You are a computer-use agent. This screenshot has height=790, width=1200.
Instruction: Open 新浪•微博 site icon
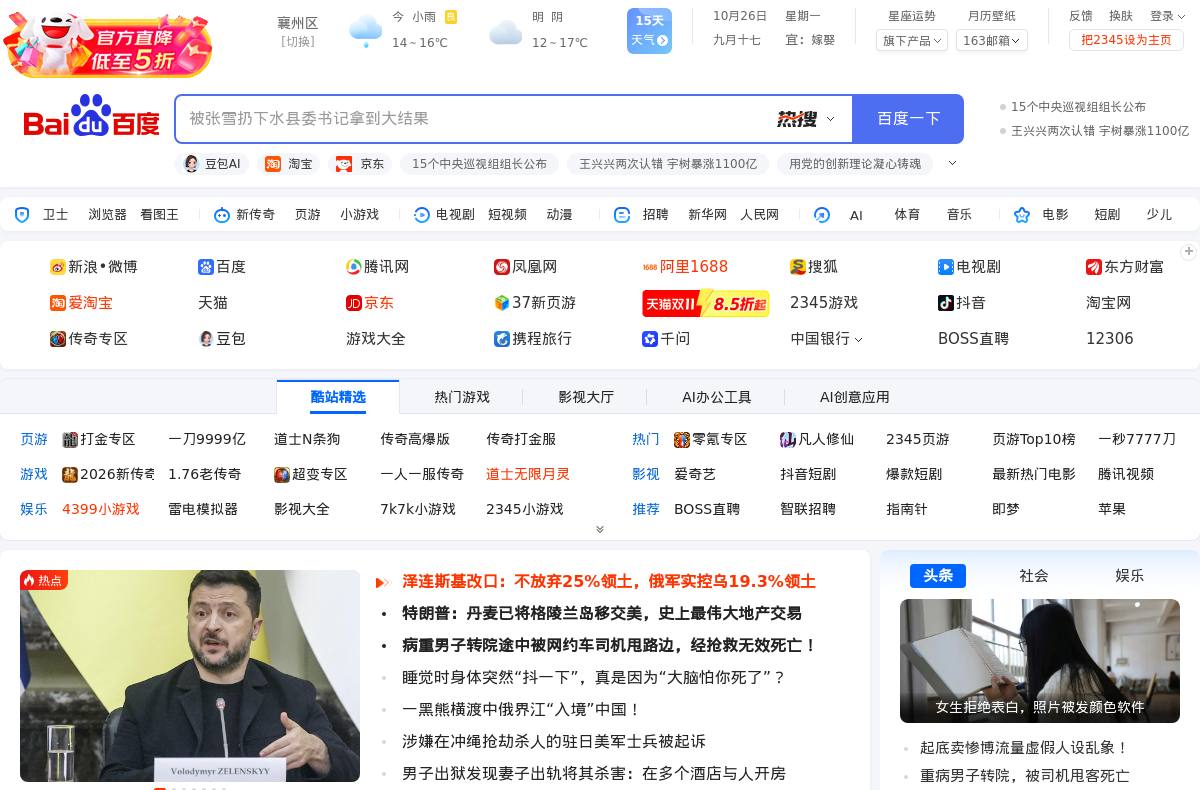pos(58,267)
